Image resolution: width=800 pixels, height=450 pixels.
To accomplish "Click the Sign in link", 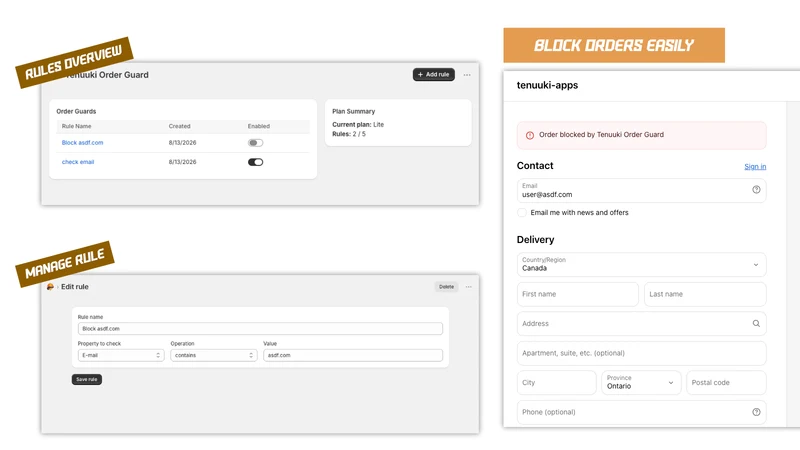I will 755,166.
